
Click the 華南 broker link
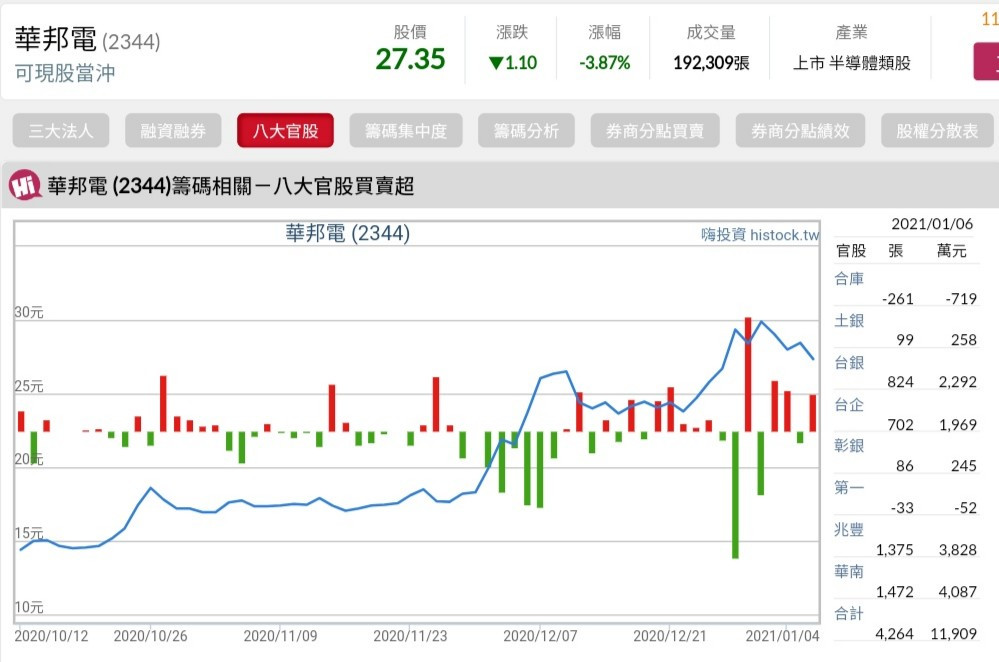[x=849, y=572]
